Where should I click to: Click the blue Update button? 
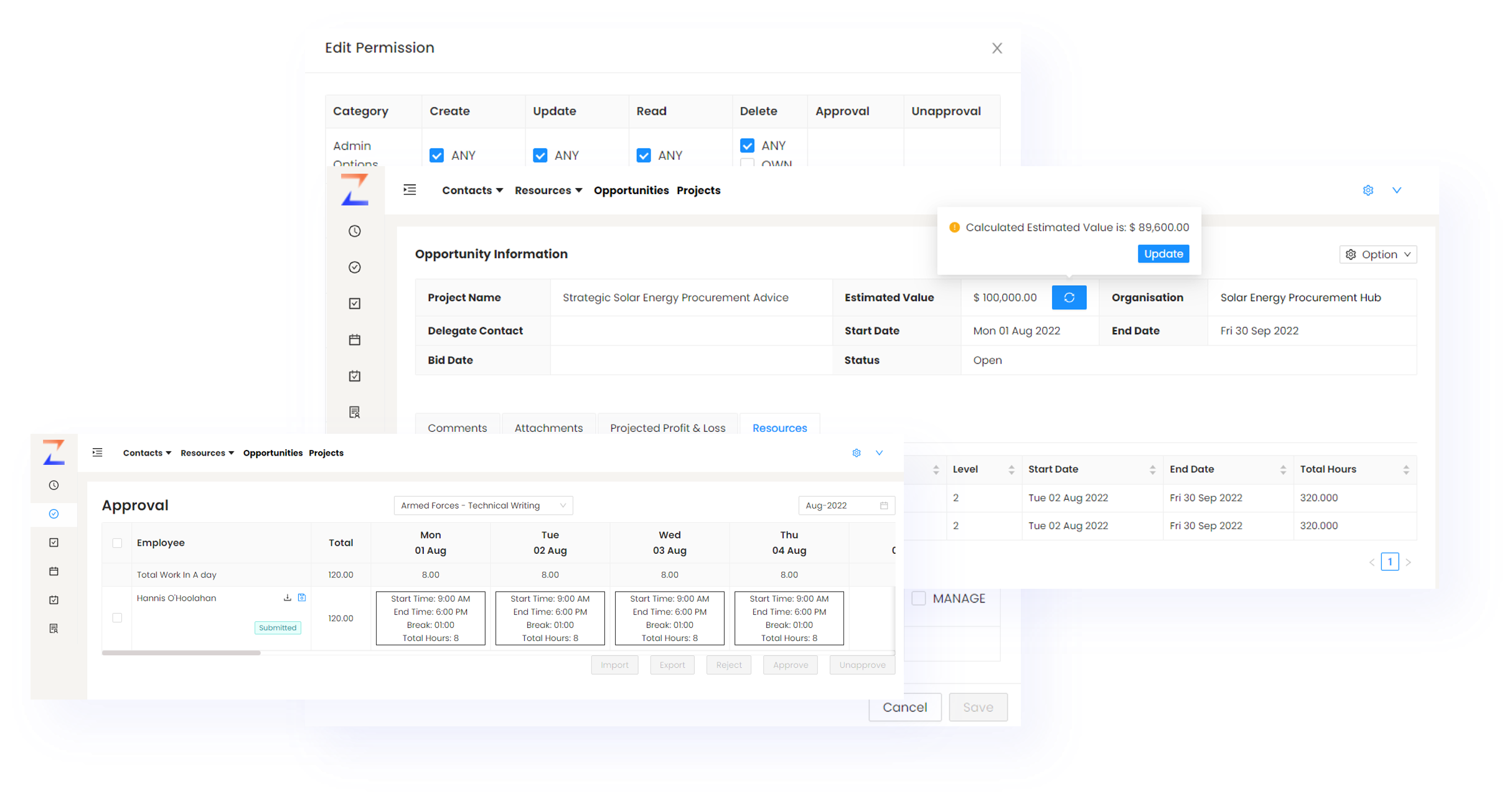point(1163,254)
